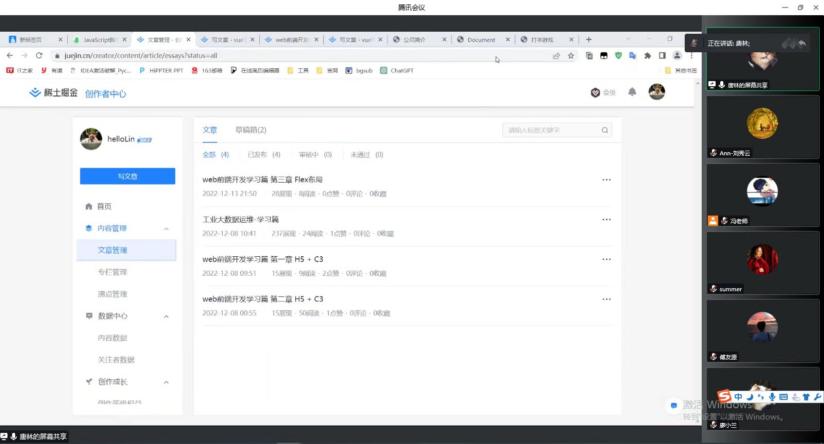Collapse the 数据中心 sidebar section
Image resolution: width=824 pixels, height=444 pixels.
tap(166, 316)
